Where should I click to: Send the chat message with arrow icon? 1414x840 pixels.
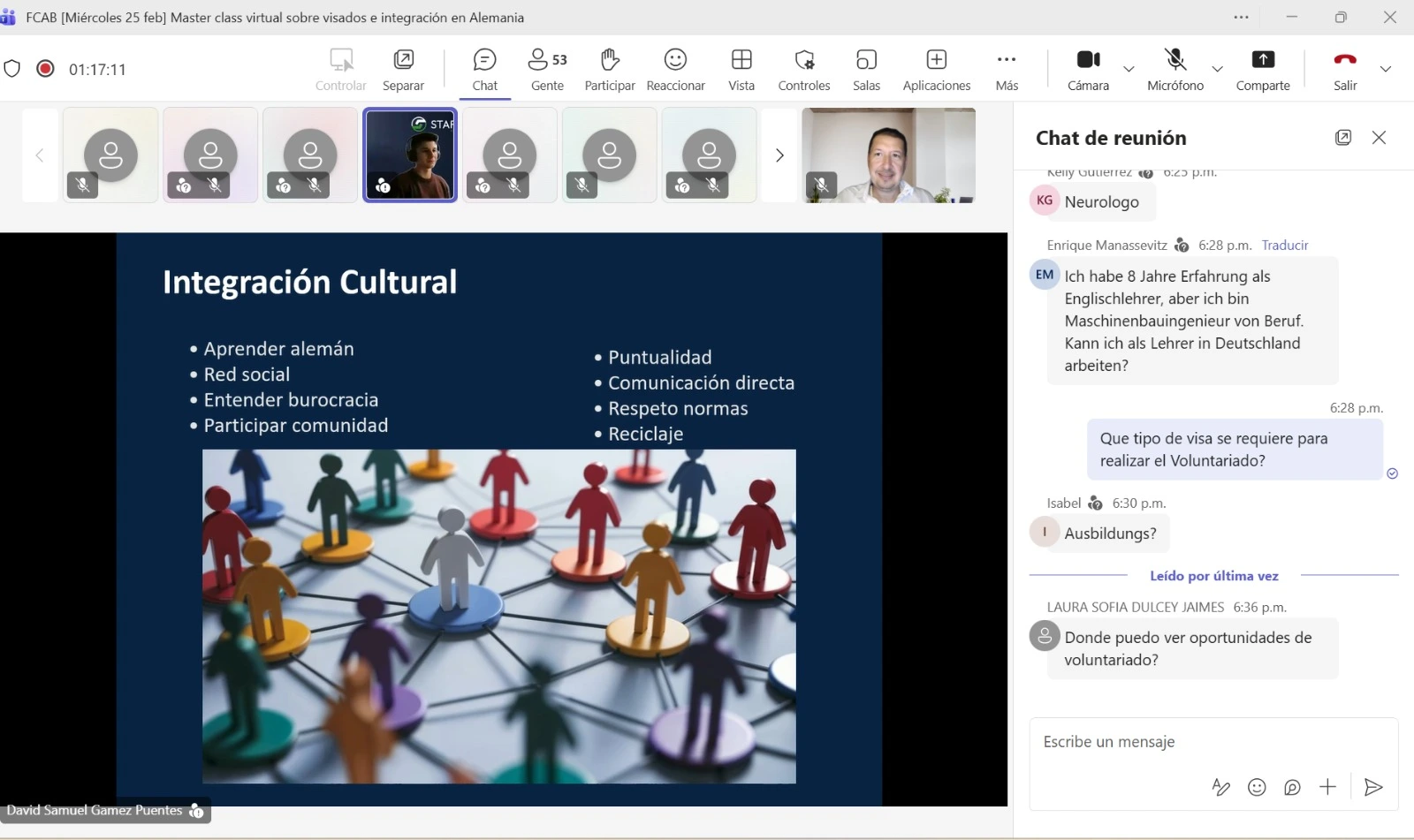[x=1372, y=787]
